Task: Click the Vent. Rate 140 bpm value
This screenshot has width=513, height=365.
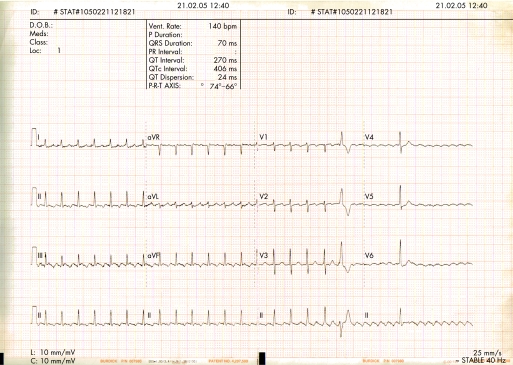Action: [x=223, y=26]
